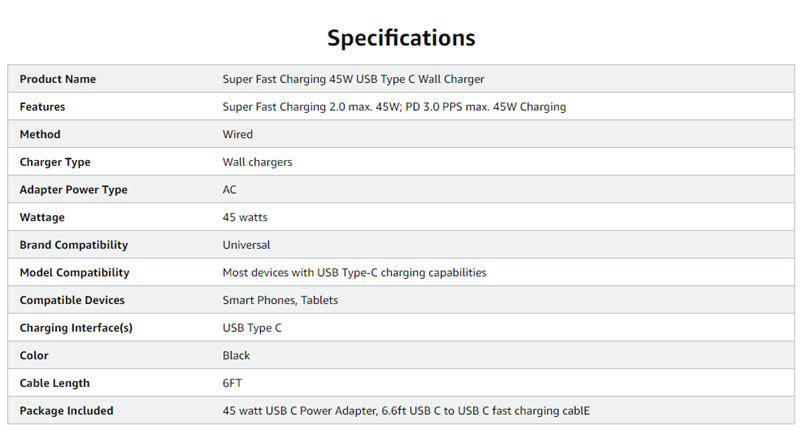
Task: Click the PD 3.0 PPS features text
Action: (x=486, y=107)
